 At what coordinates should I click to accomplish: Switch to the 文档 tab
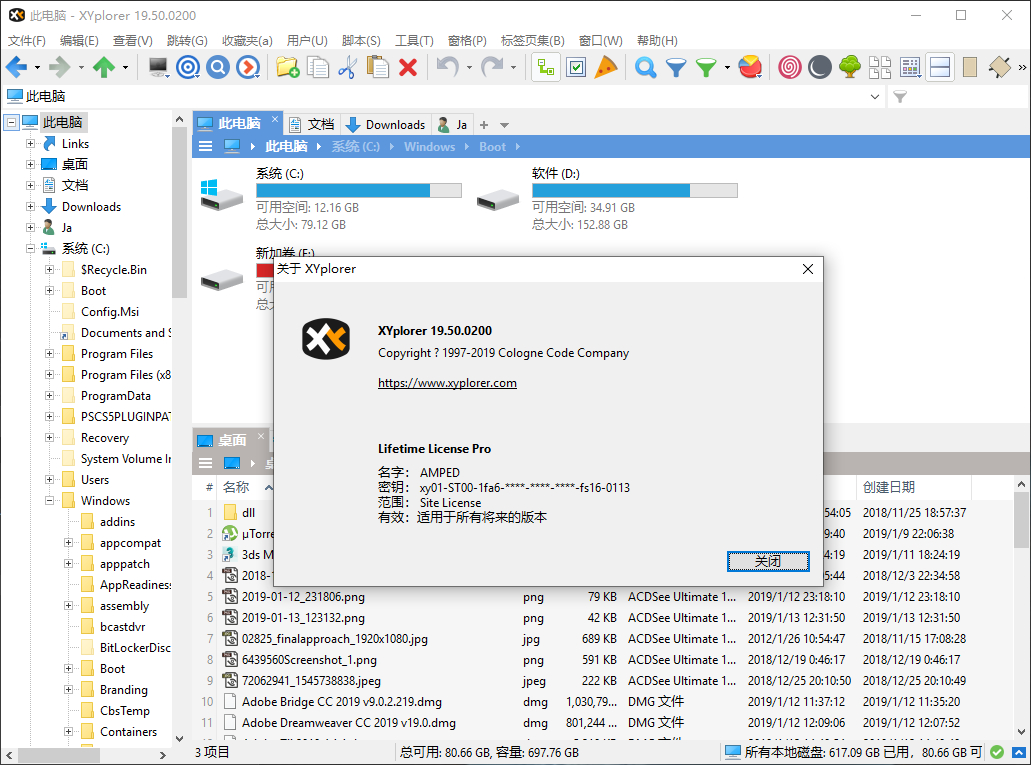click(x=312, y=124)
